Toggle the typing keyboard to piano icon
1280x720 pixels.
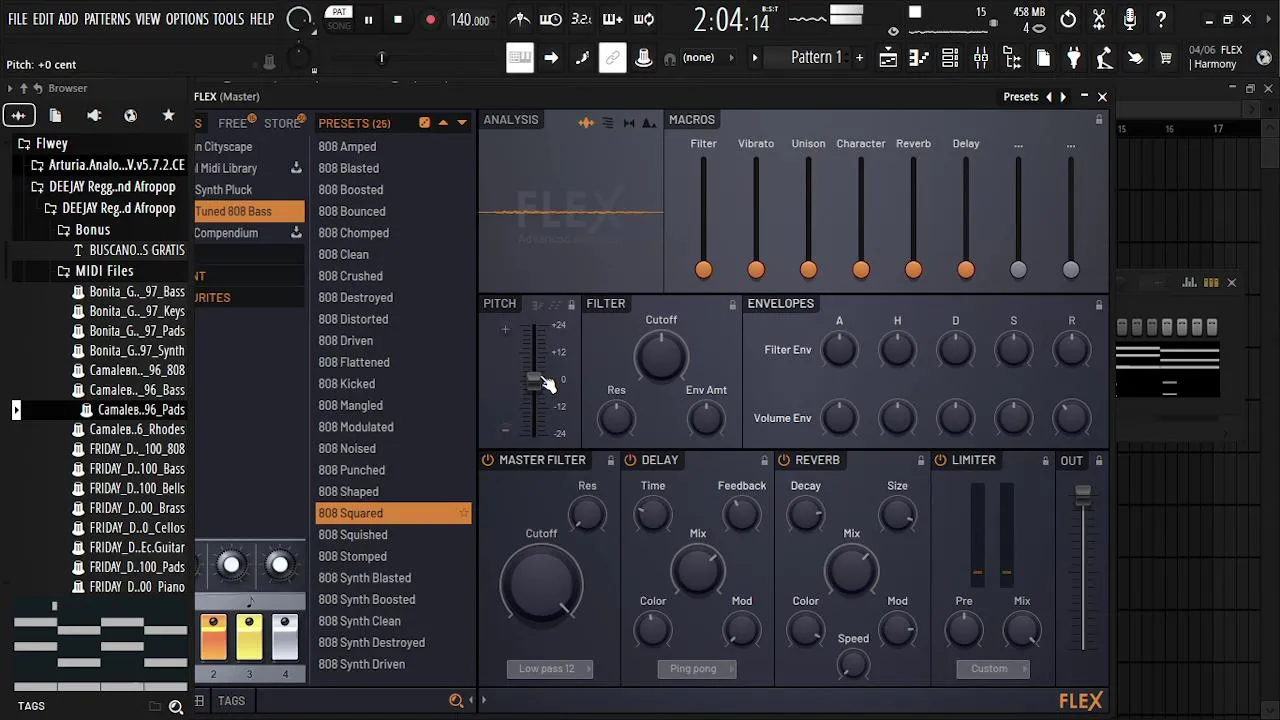click(x=519, y=58)
